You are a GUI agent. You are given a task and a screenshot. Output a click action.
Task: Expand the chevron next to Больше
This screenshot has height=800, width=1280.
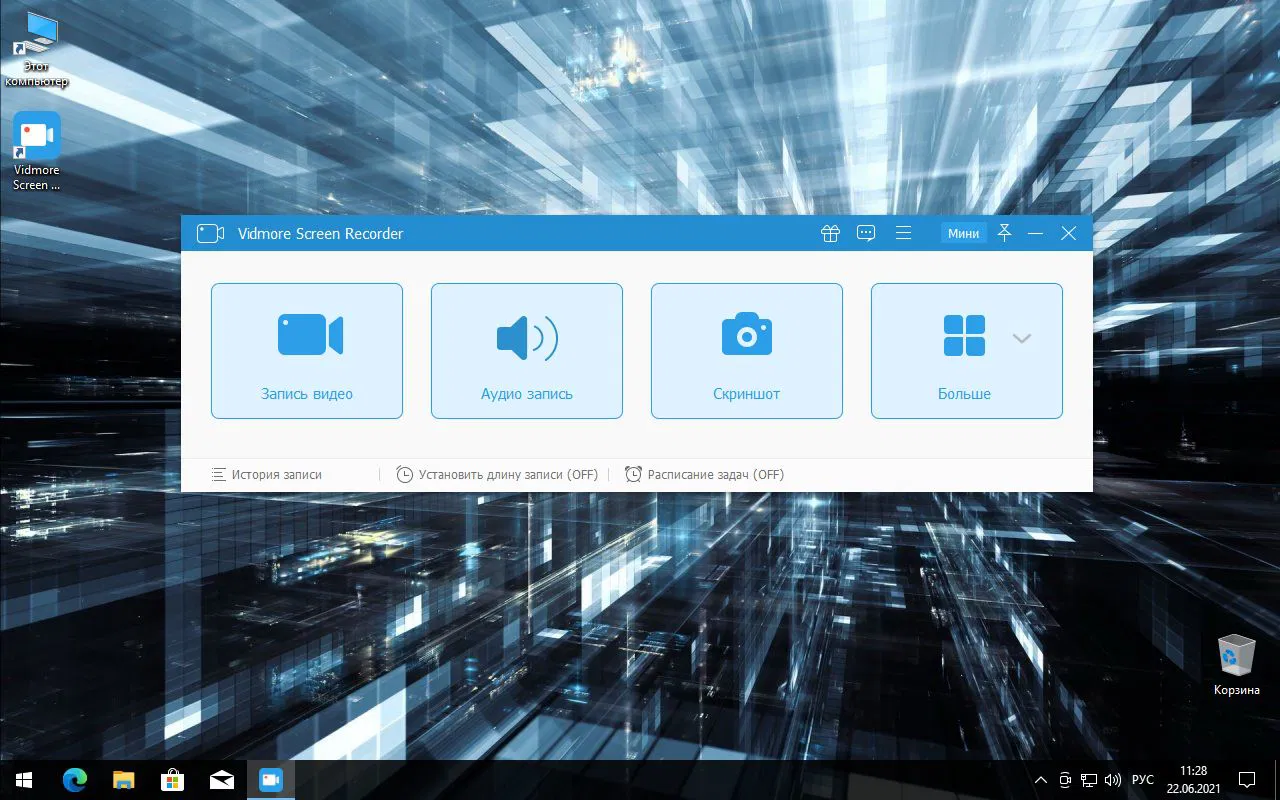click(1021, 338)
